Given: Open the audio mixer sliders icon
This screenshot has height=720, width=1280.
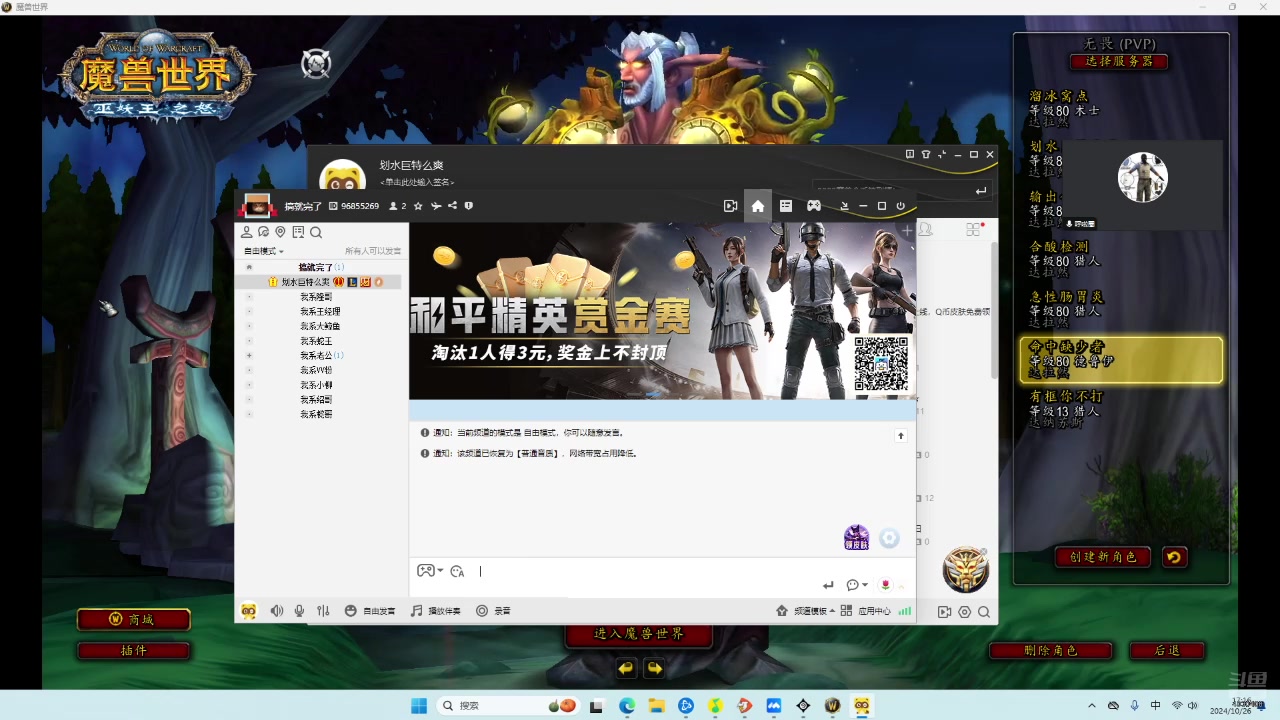Looking at the screenshot, I should [x=323, y=611].
